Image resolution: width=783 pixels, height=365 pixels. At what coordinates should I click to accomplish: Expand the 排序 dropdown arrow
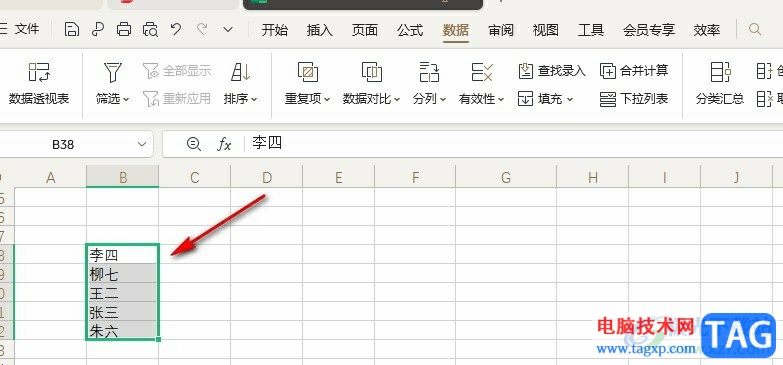point(254,99)
